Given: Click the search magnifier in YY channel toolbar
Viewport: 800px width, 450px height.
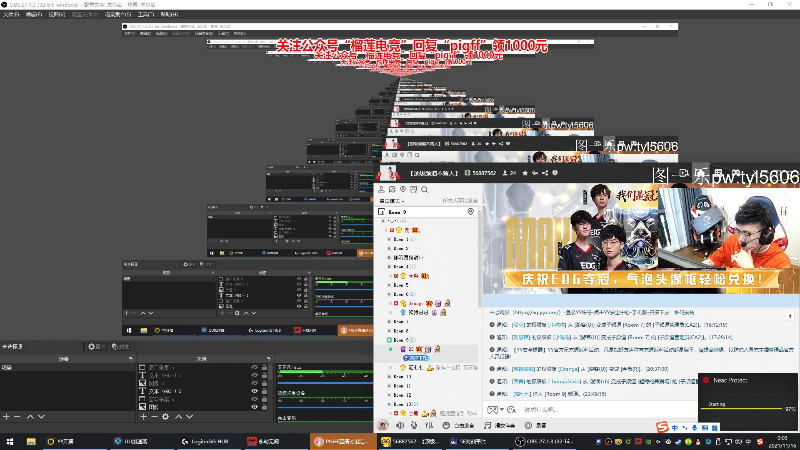Looking at the screenshot, I should click(x=424, y=190).
